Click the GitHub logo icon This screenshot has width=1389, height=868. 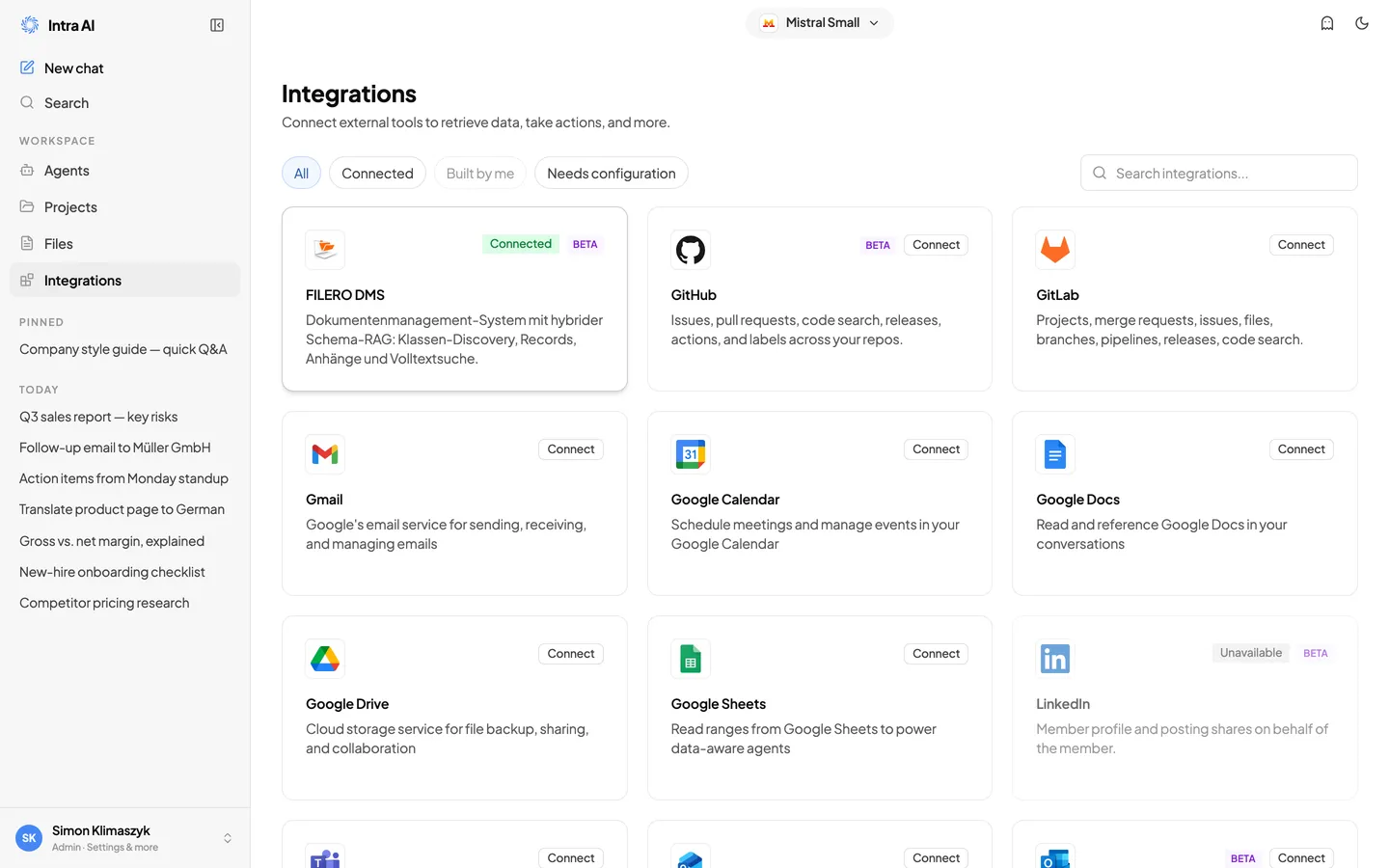(691, 250)
